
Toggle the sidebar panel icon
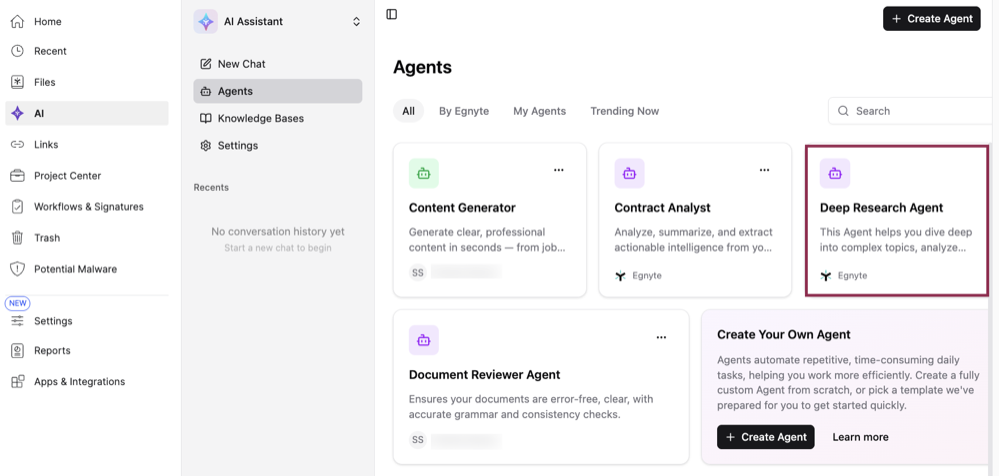(392, 14)
